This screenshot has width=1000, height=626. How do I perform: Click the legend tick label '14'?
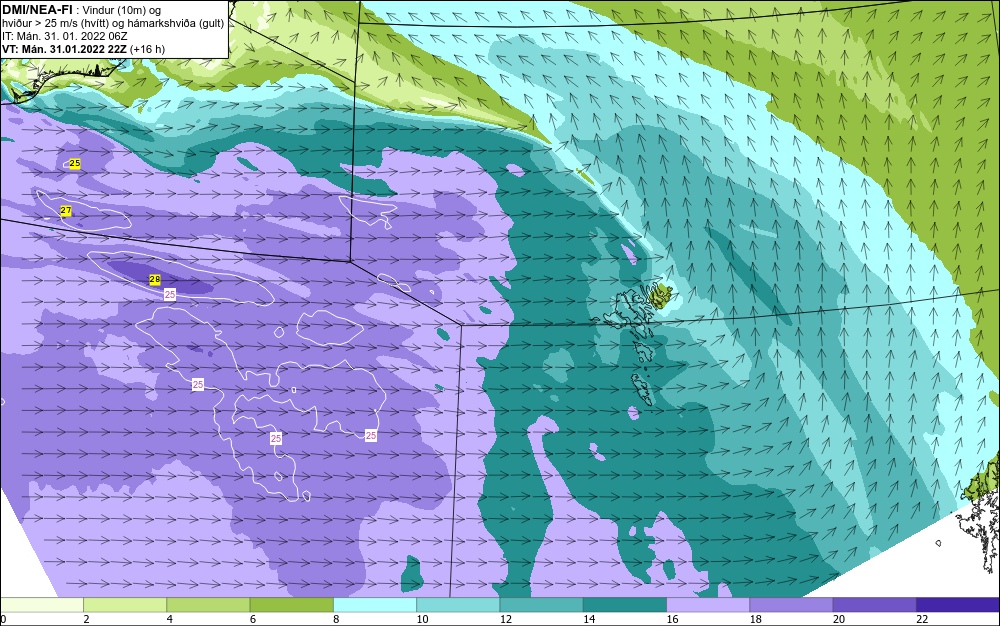coord(589,619)
